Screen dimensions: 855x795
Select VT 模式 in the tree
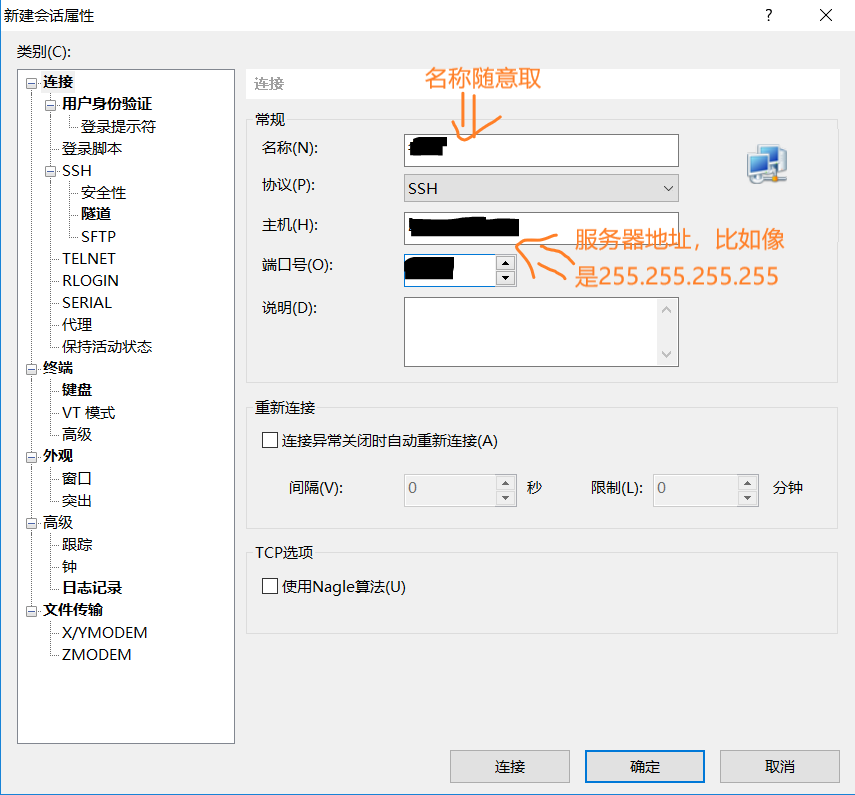tap(89, 412)
